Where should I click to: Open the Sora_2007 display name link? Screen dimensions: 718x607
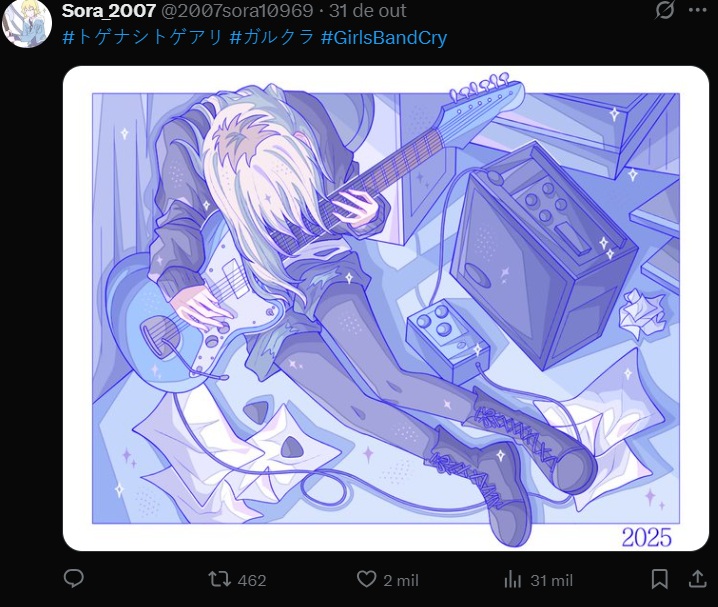coord(109,11)
